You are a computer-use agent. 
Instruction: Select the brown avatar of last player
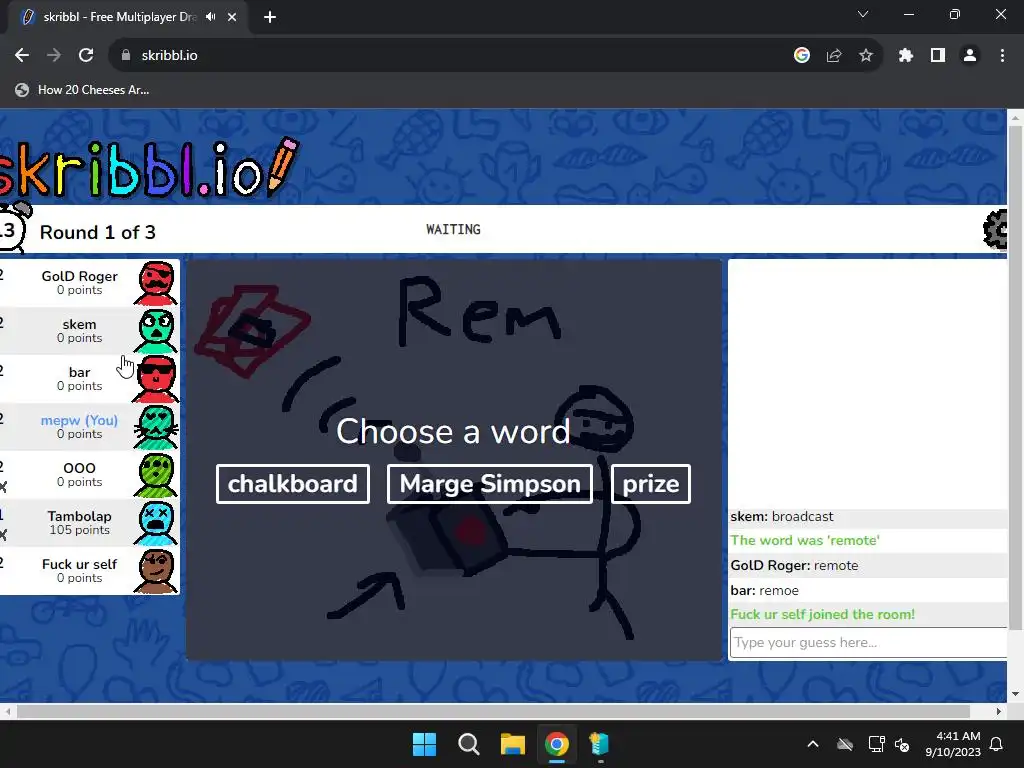tap(156, 571)
